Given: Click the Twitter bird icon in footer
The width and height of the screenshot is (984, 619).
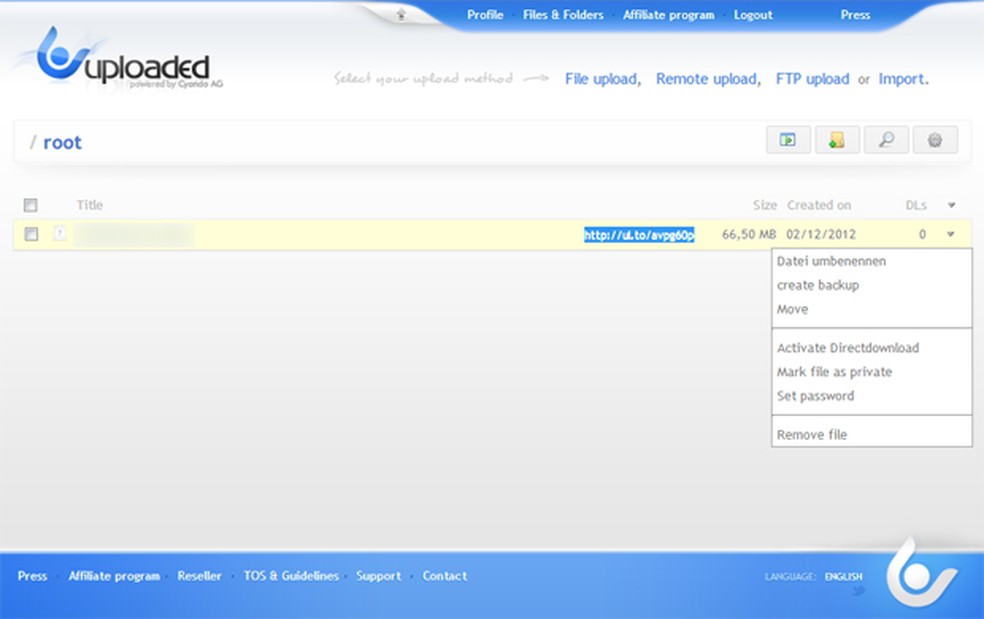Looking at the screenshot, I should tap(858, 590).
